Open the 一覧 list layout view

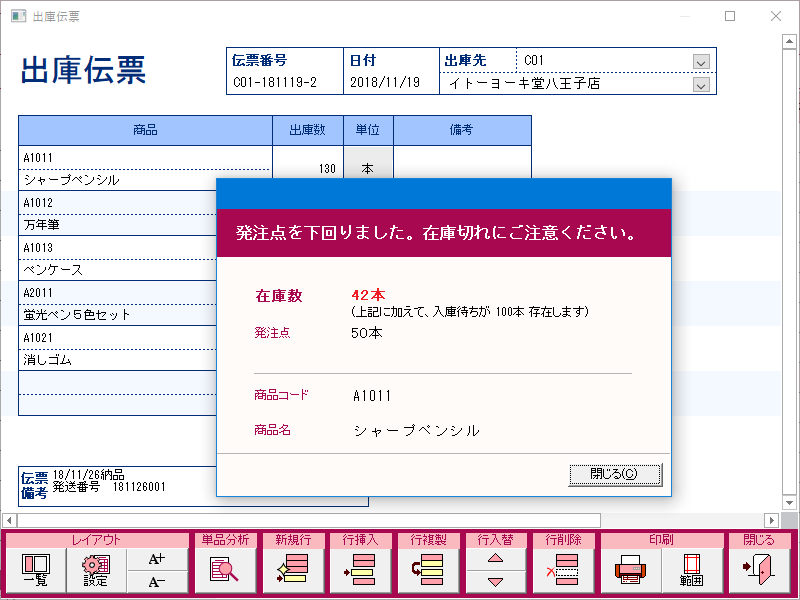tap(35, 570)
